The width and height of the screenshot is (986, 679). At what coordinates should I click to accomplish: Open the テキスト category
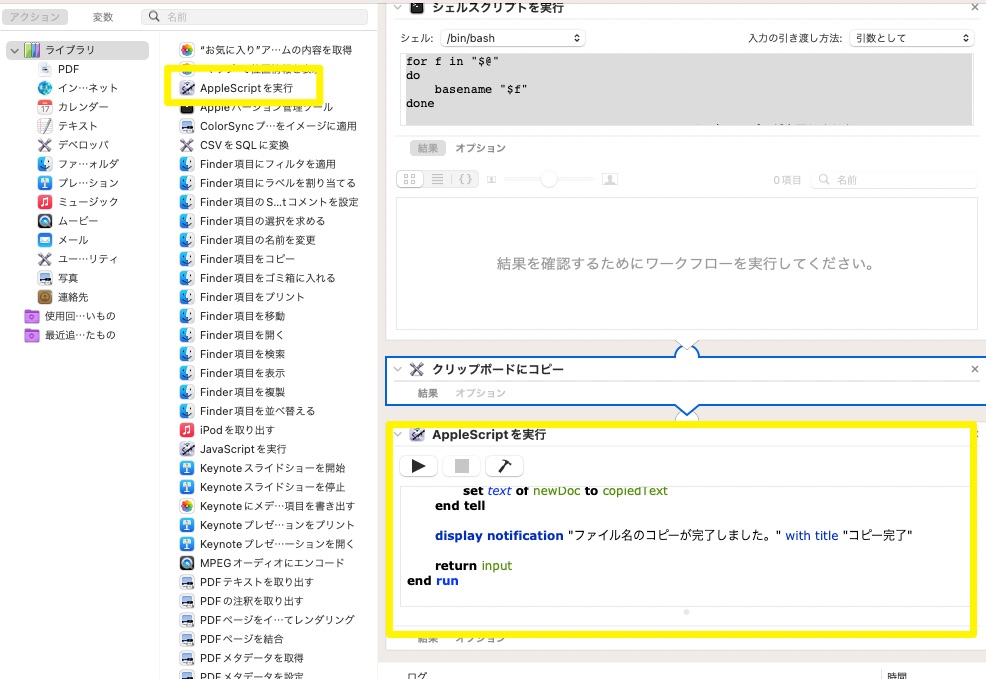[x=78, y=126]
